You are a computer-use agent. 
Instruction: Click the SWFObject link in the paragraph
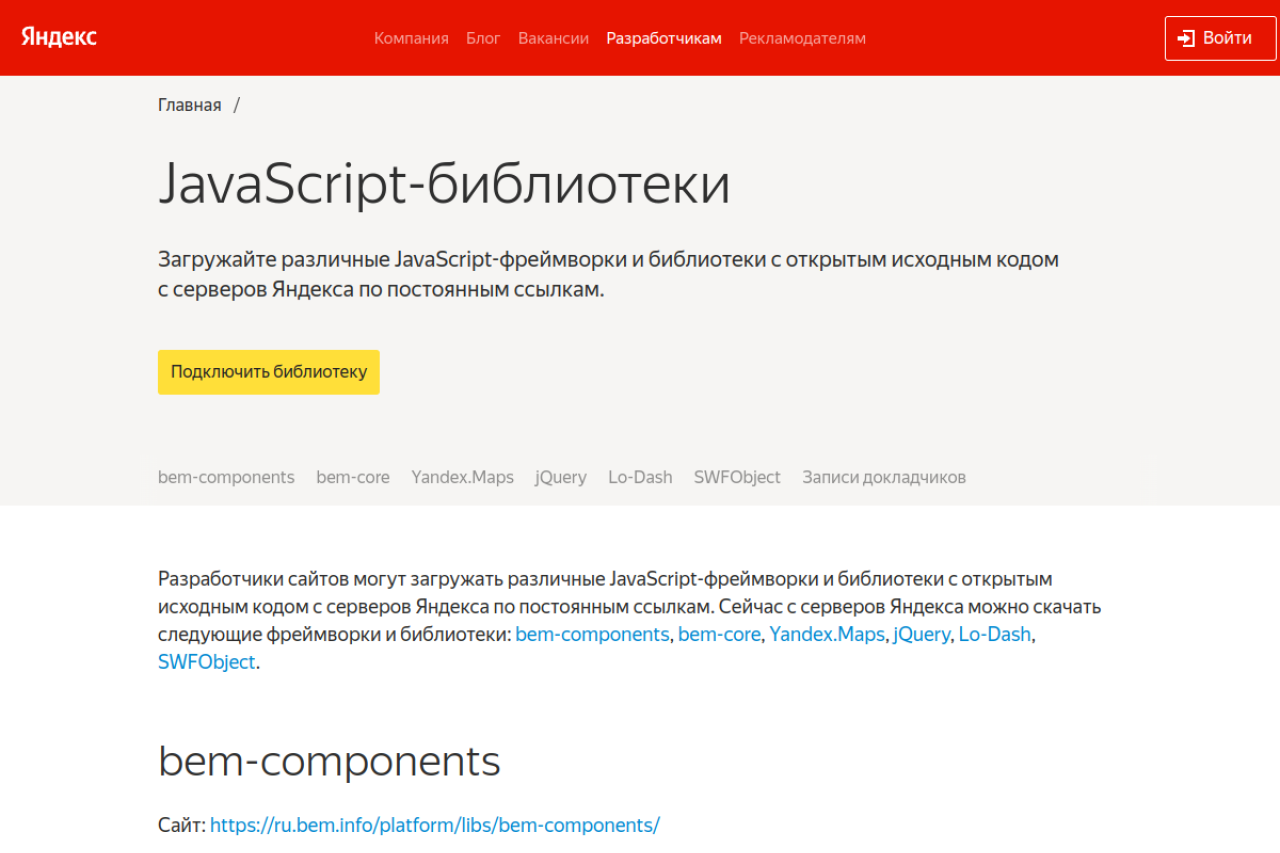pyautogui.click(x=206, y=661)
